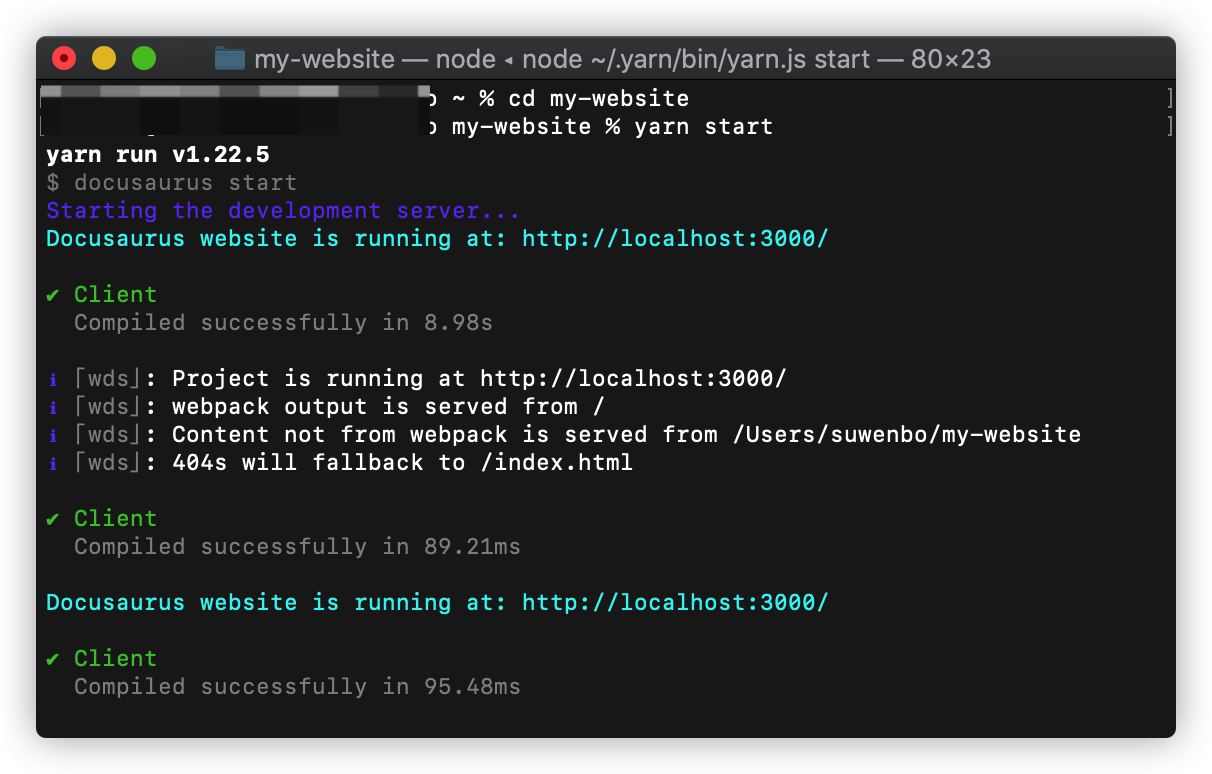Open localhost URL in 'Project is running at' line

[633, 379]
